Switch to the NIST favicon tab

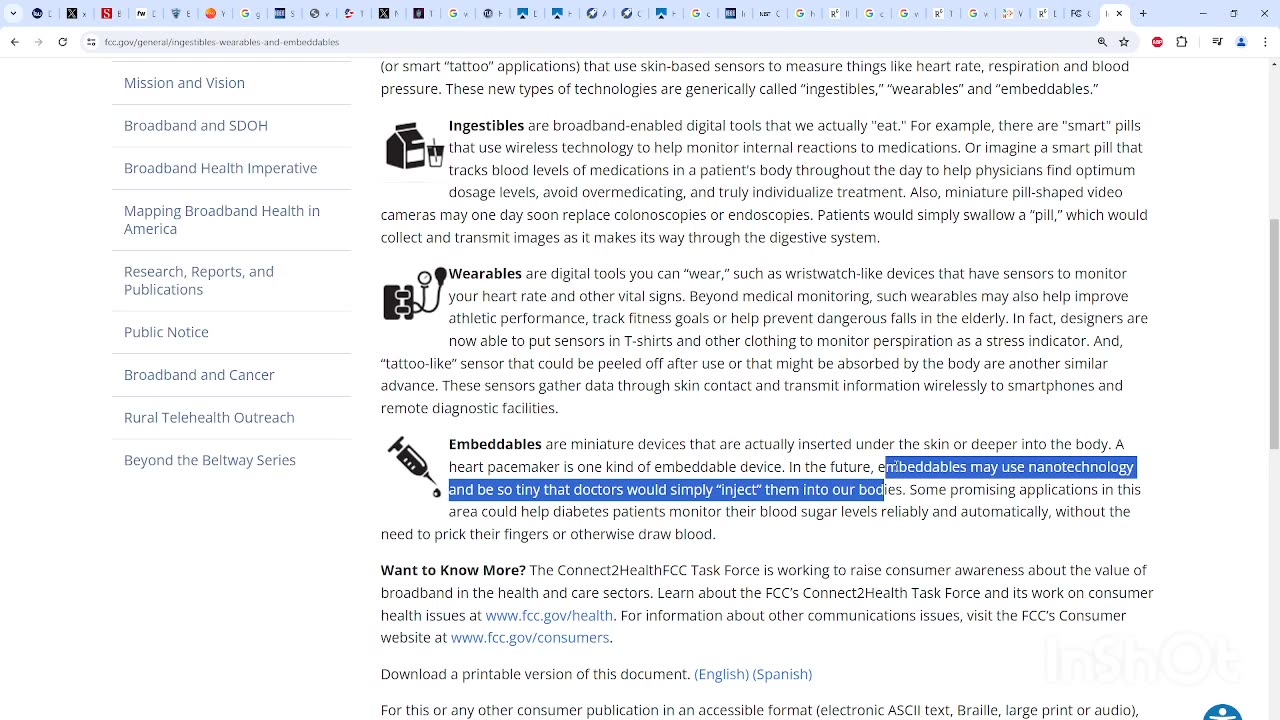pos(765,14)
